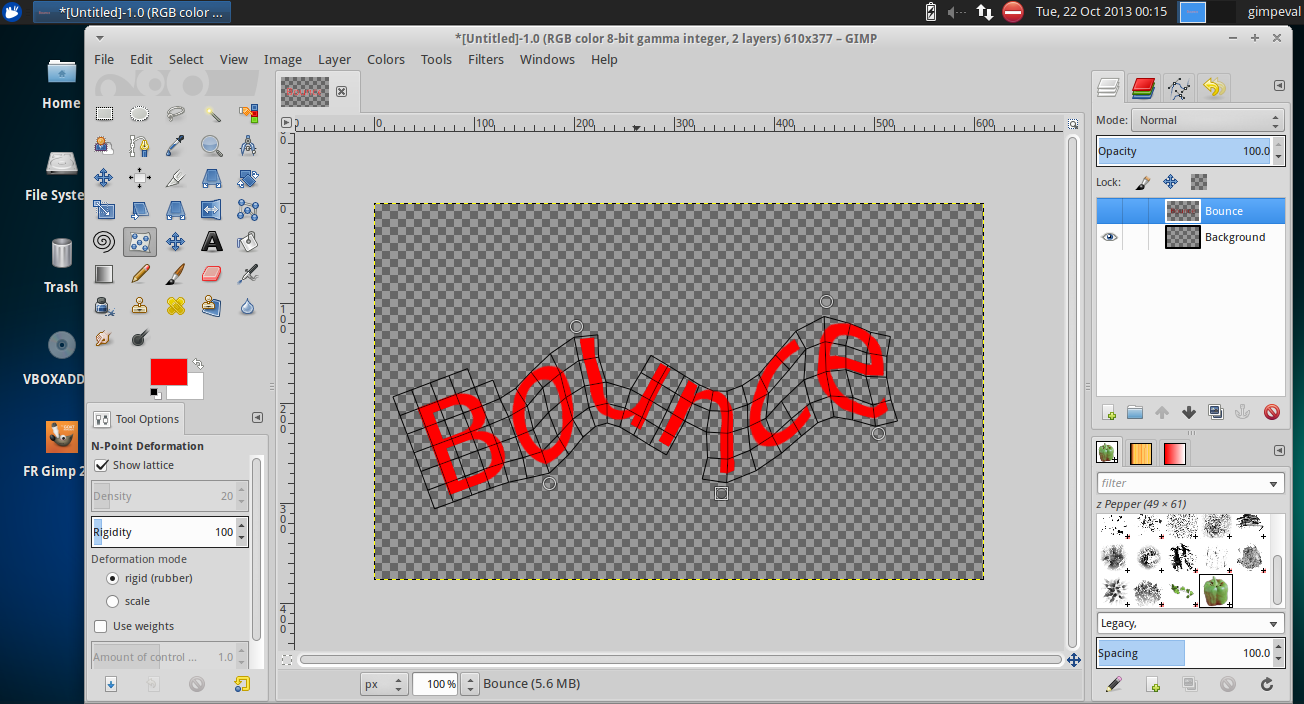Create a new layer group
Viewport: 1304px width, 704px height.
pyautogui.click(x=1135, y=412)
